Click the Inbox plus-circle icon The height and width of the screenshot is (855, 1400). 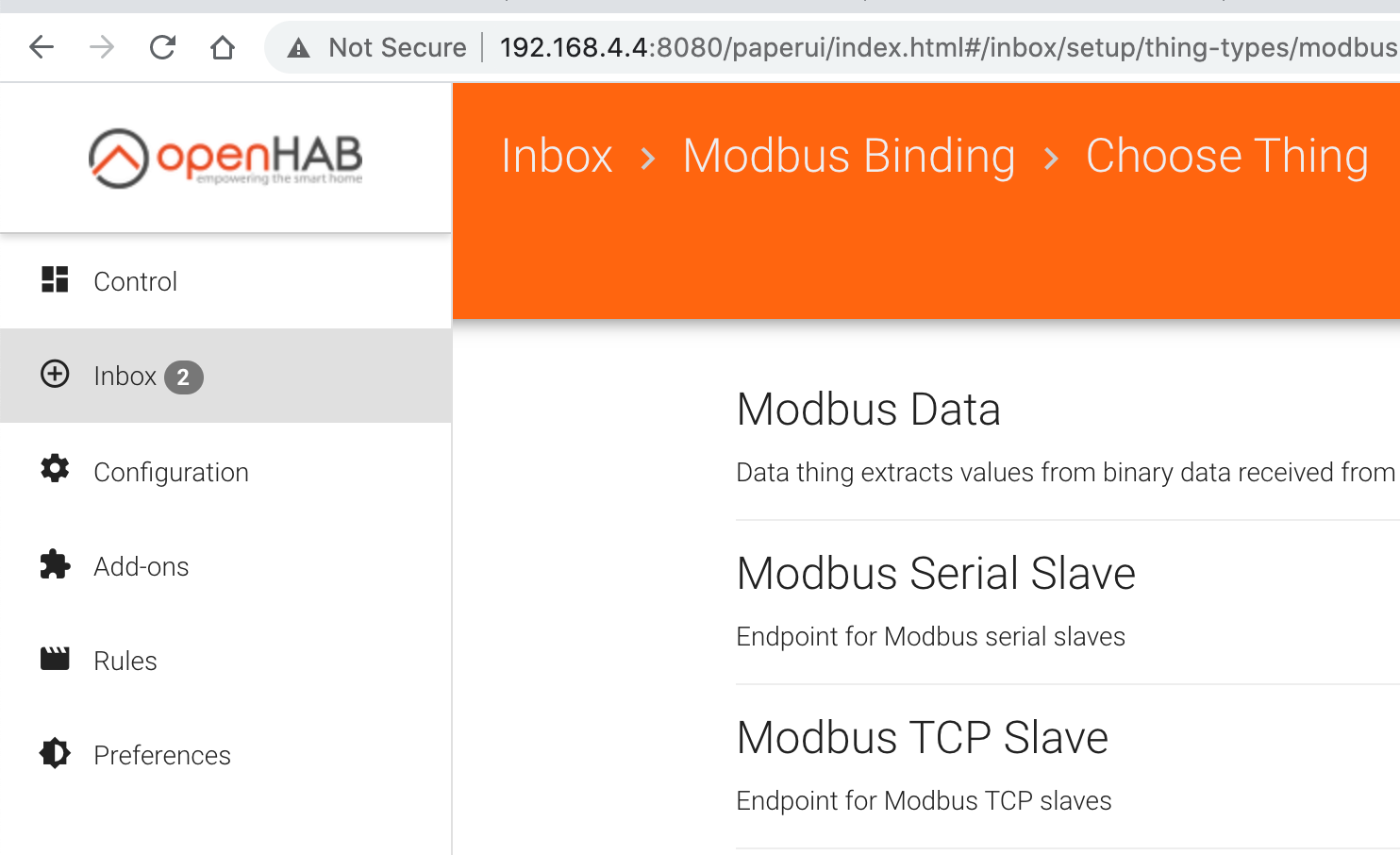coord(55,375)
